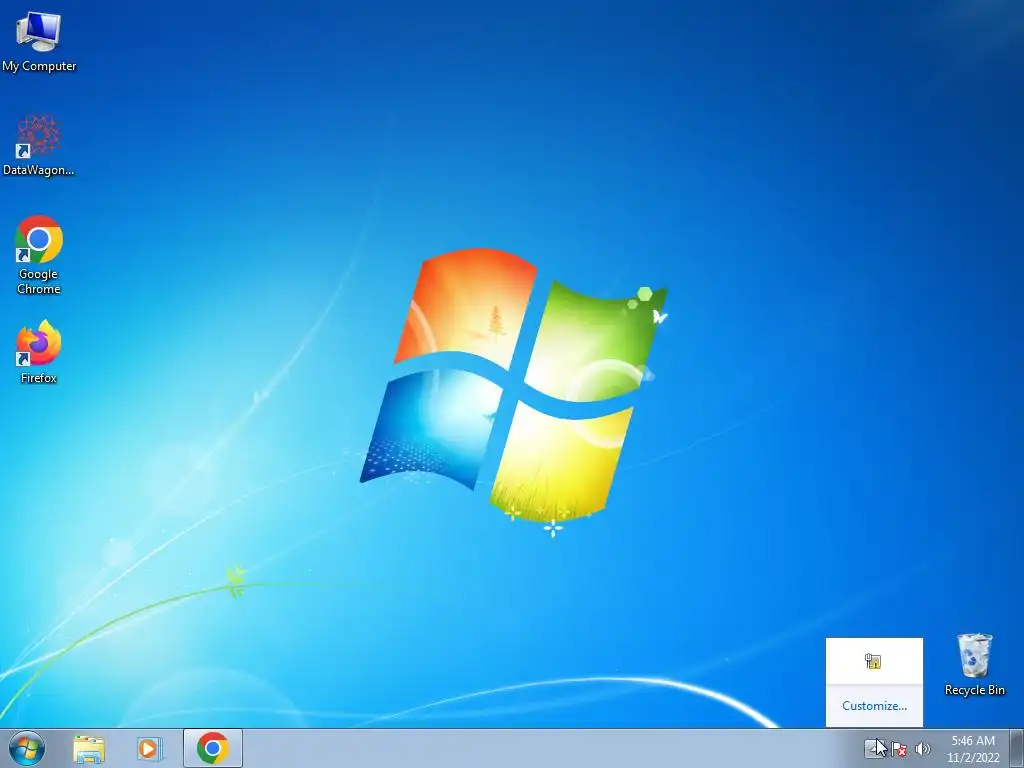Click the hidden tray icon in the overflow popup
Image resolution: width=1024 pixels, height=768 pixels.
coord(873,661)
